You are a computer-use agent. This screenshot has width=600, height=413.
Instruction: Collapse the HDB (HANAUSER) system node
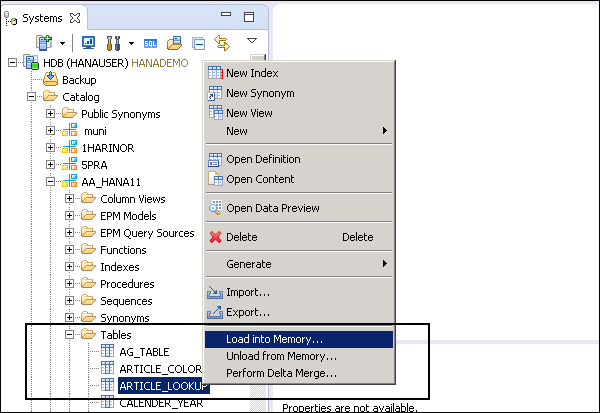click(13, 62)
